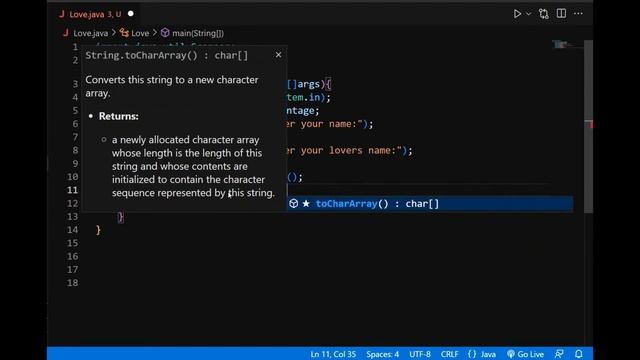Start Go Live server
This screenshot has height=360, width=640.
[525, 354]
